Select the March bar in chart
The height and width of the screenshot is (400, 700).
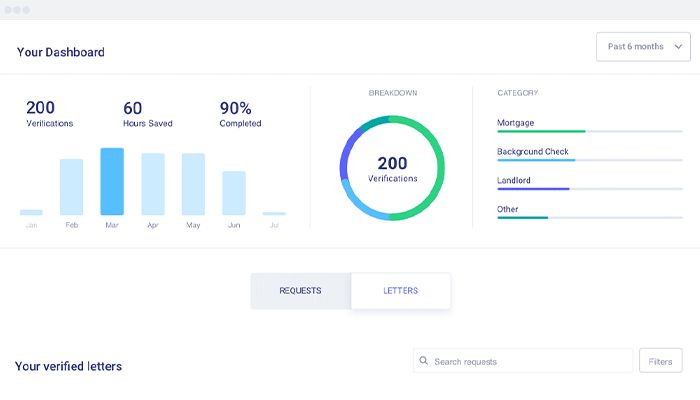click(112, 181)
